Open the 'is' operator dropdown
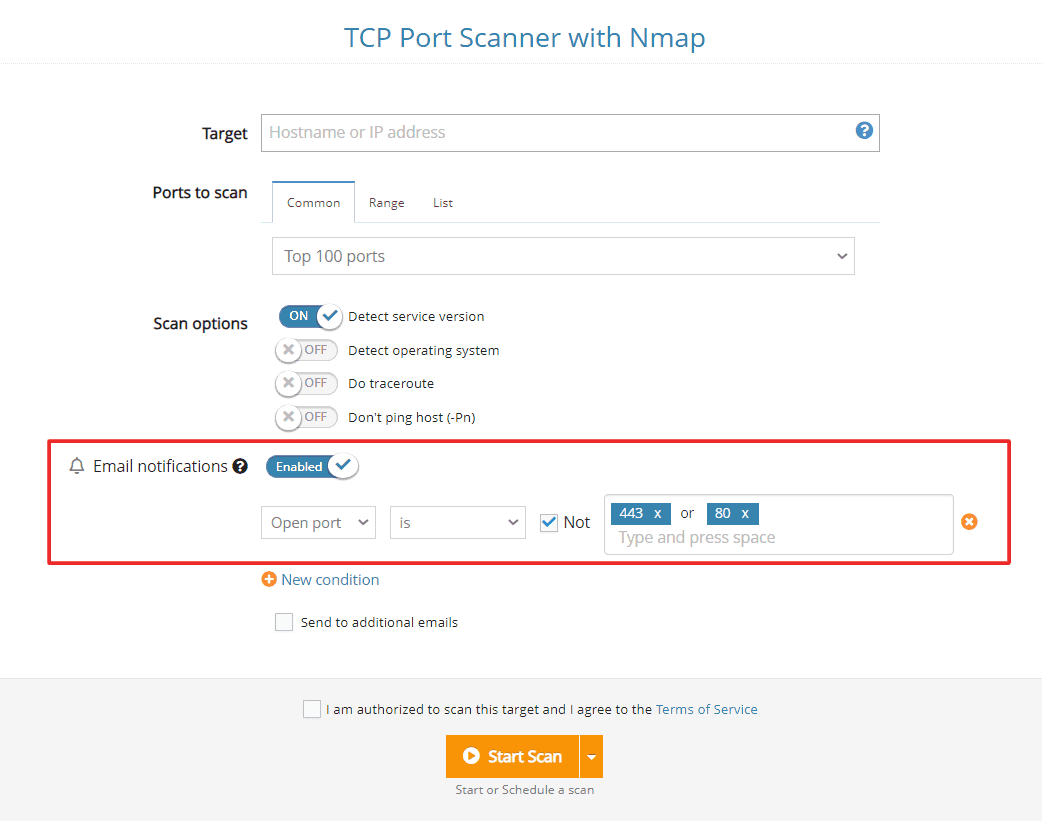1042x827 pixels. [x=457, y=521]
